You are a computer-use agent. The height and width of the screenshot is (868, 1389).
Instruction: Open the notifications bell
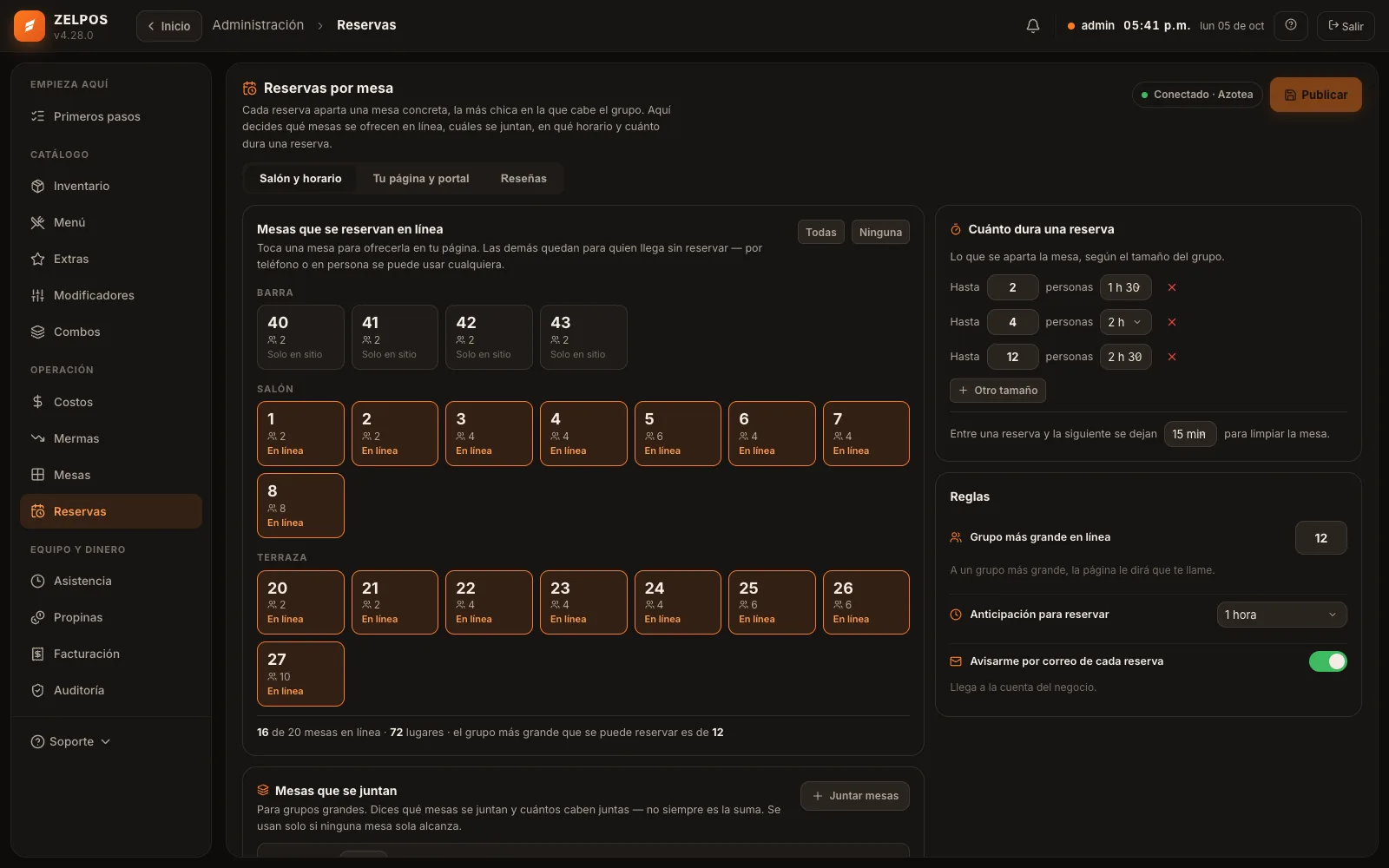pyautogui.click(x=1033, y=26)
